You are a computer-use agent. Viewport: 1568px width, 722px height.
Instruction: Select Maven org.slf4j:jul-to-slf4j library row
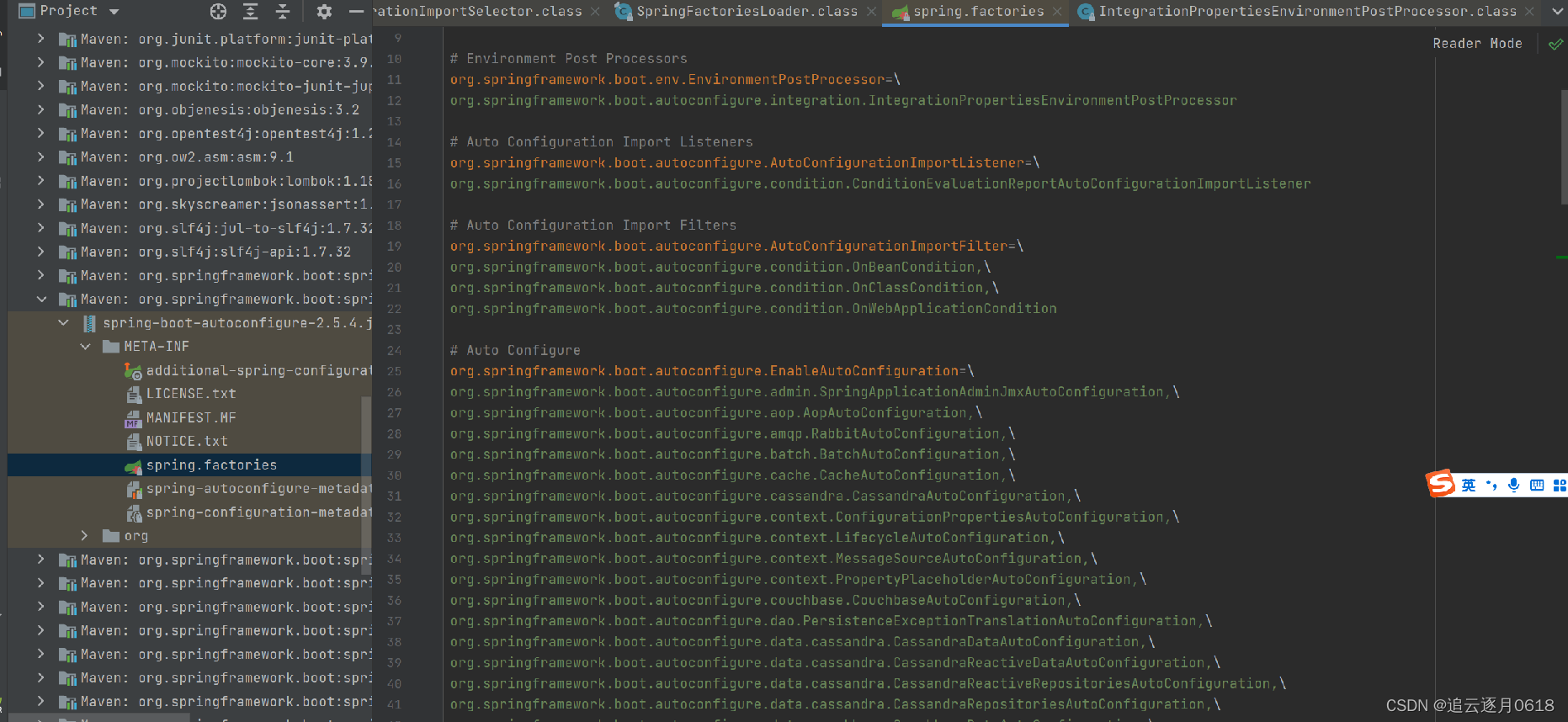(x=189, y=228)
